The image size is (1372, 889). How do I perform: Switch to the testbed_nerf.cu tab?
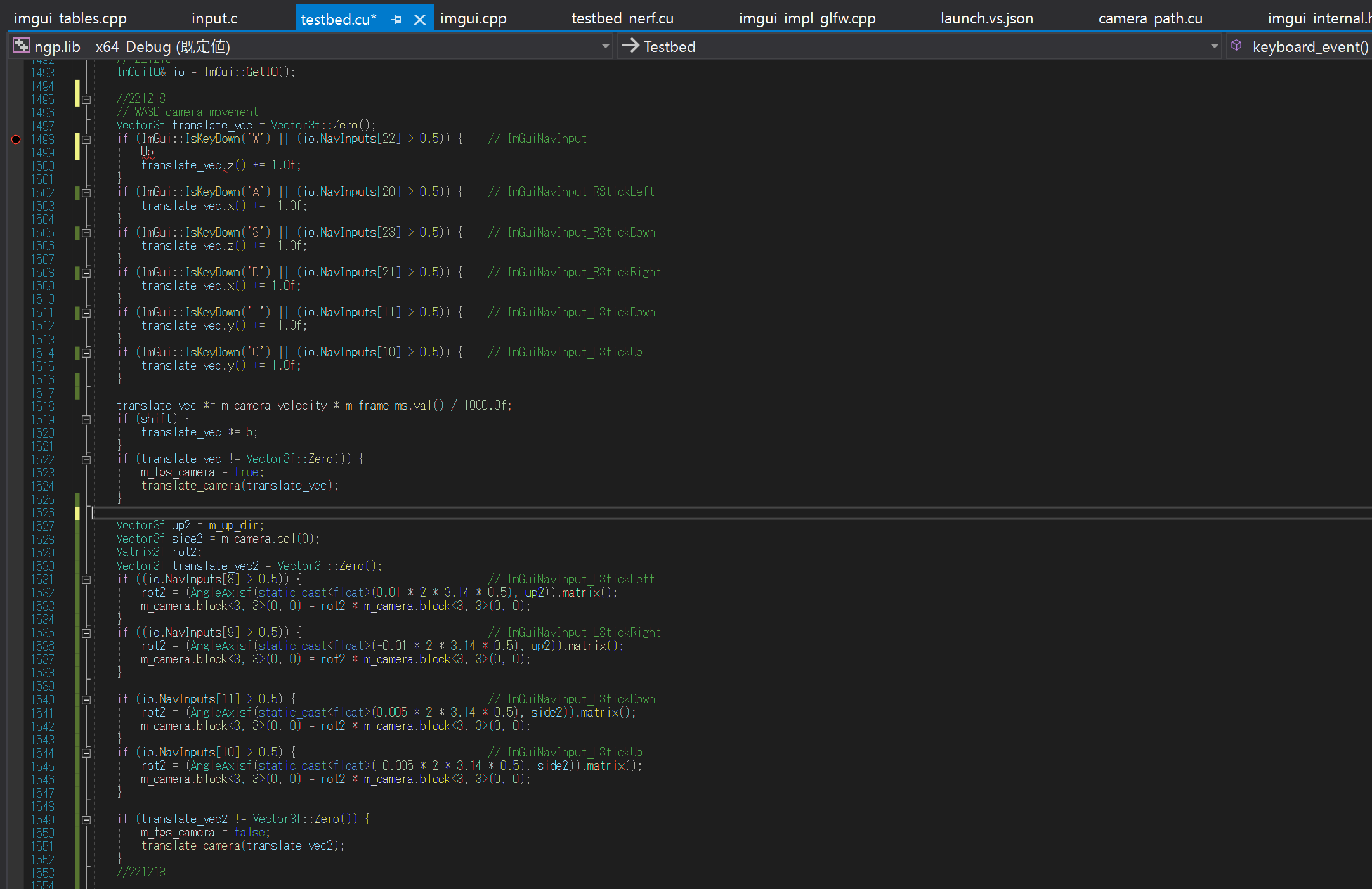coord(622,19)
